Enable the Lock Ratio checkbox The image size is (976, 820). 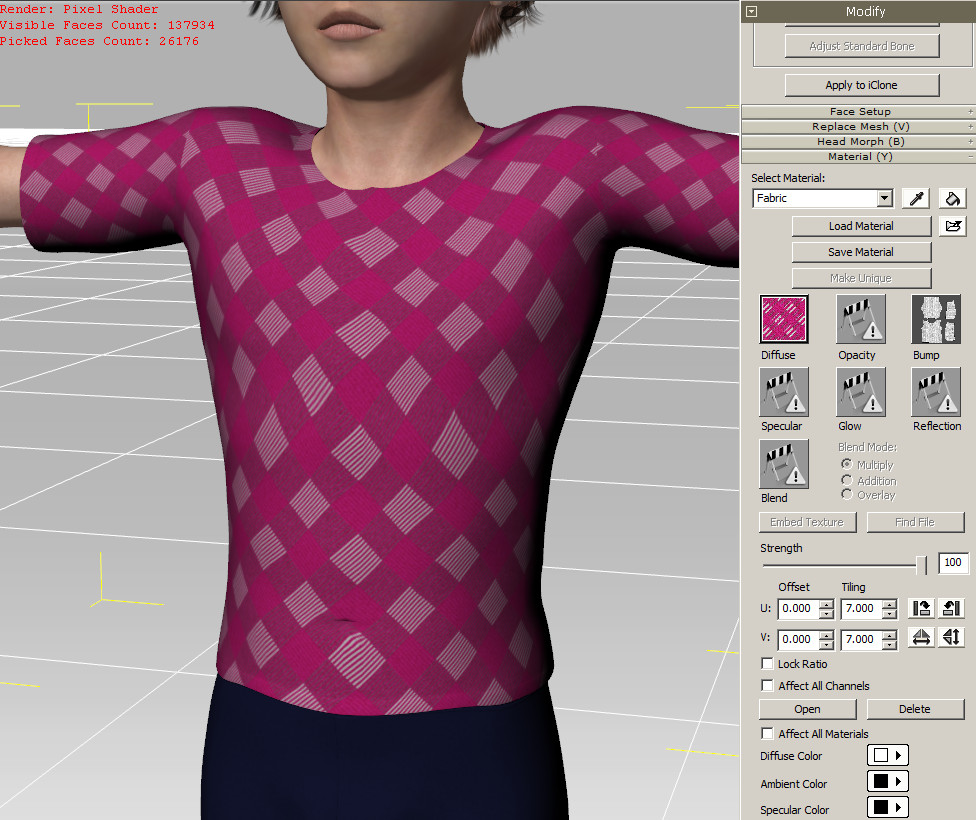767,664
